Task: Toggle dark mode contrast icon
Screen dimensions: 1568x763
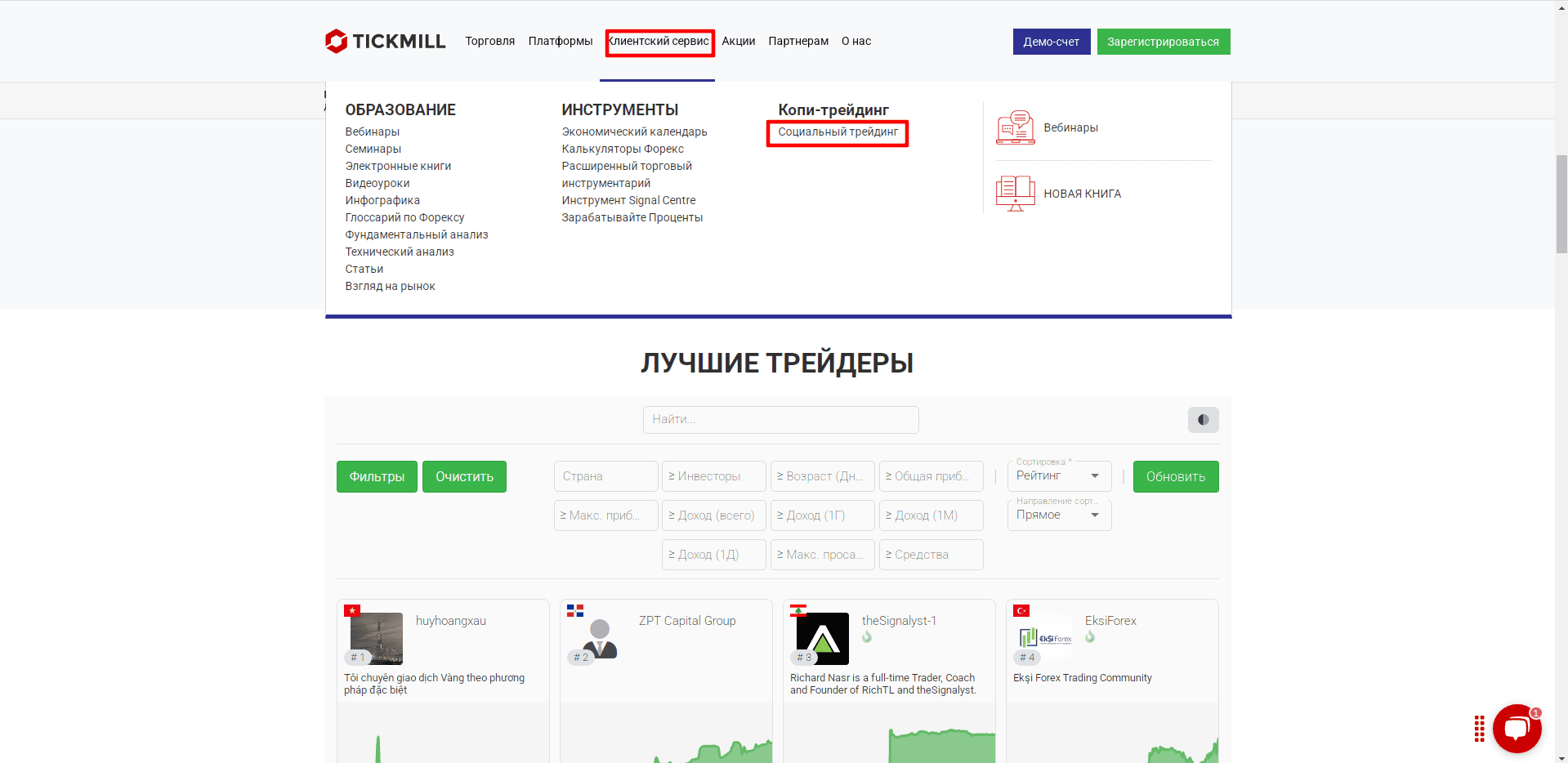Action: coord(1203,420)
